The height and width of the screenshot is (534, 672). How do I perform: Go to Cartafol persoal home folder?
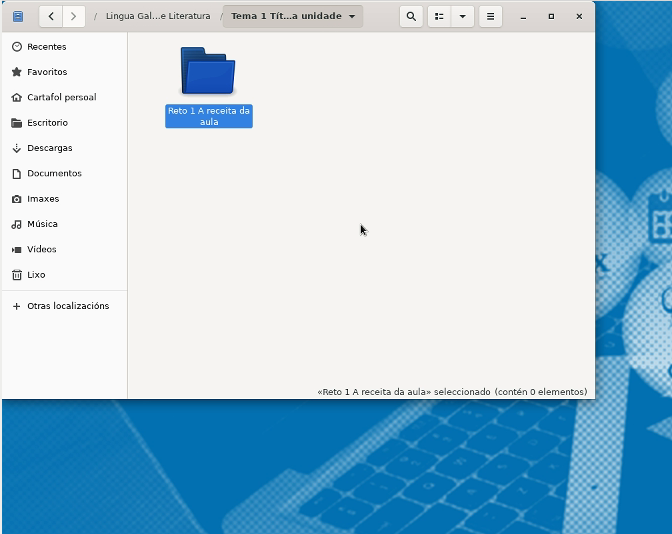click(60, 97)
